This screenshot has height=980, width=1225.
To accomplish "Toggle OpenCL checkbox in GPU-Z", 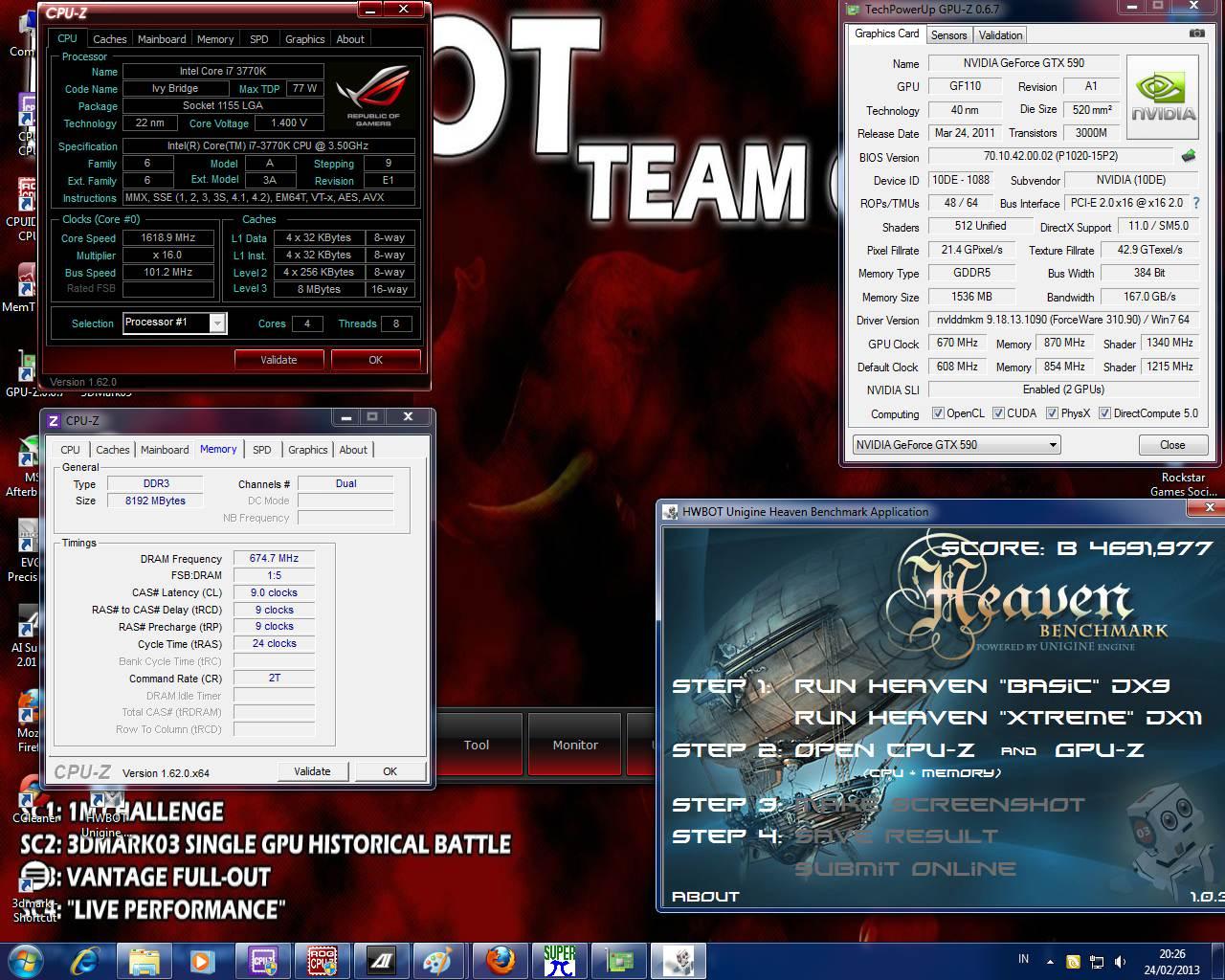I will [x=939, y=413].
